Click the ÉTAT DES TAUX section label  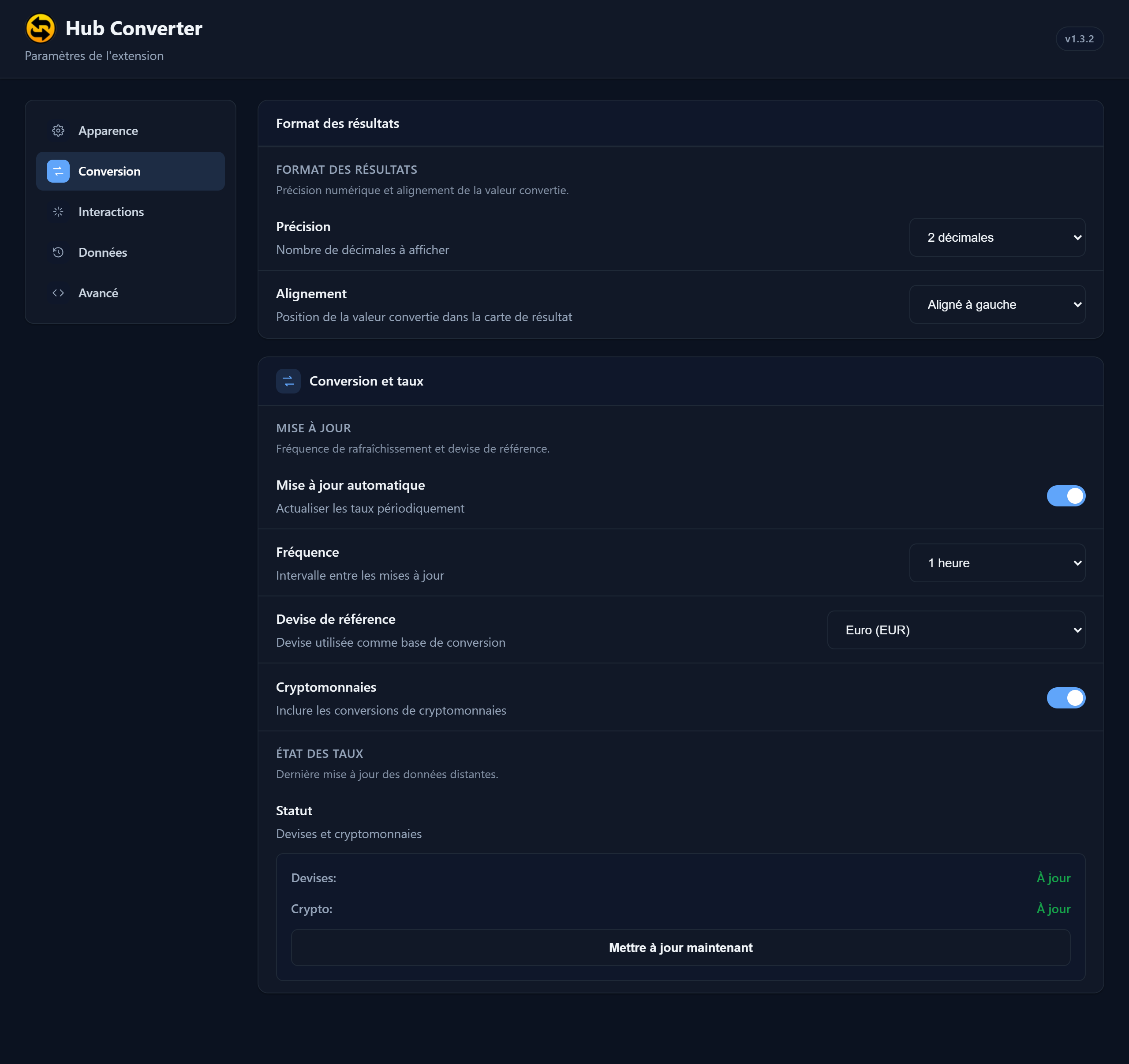pyautogui.click(x=319, y=753)
